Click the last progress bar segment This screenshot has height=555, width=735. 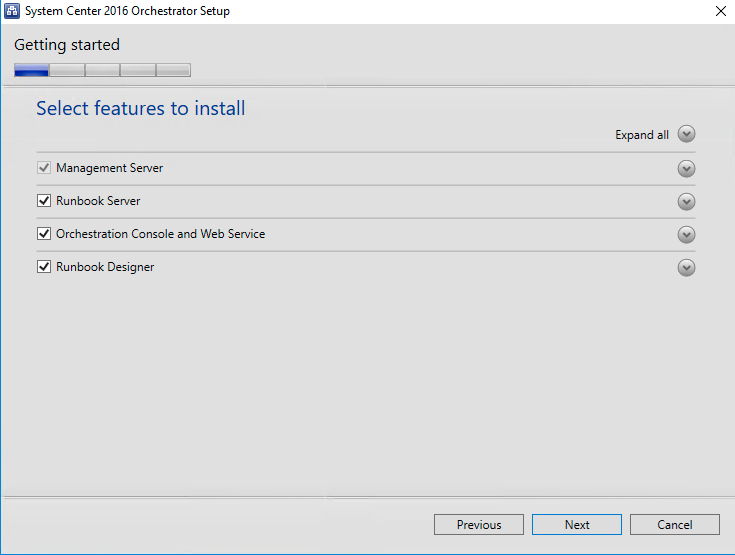(173, 70)
